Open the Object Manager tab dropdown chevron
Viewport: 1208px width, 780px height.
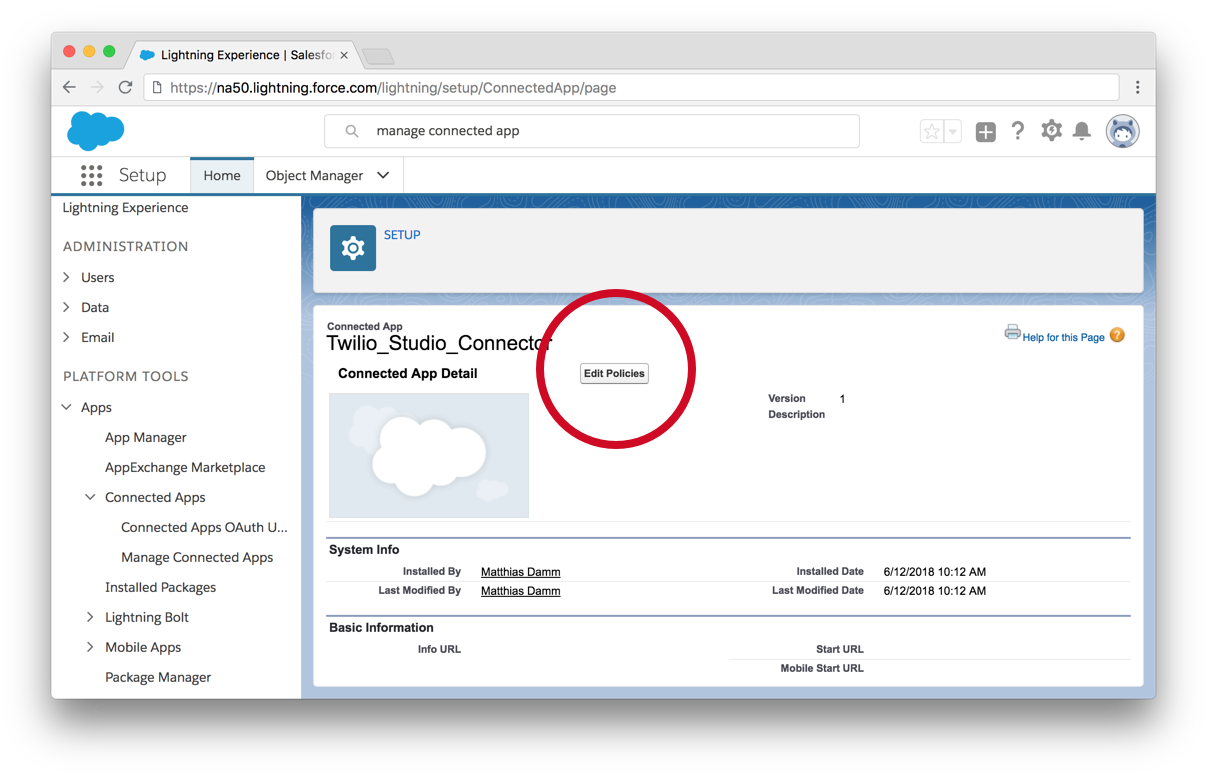[x=383, y=175]
